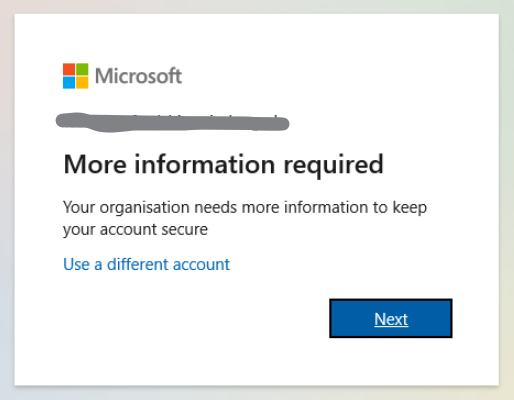Select the greyed-out redacted account name

coord(172,122)
